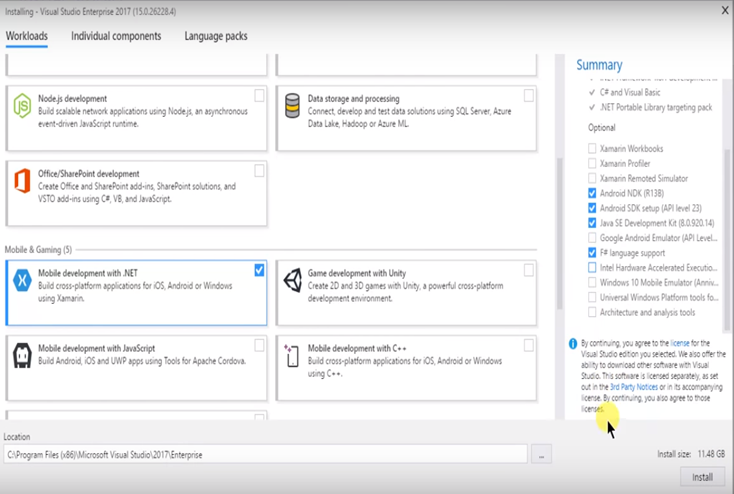Screen dimensions: 734x494
Task: Click the C# and Visual Basic summary item
Action: [630, 93]
